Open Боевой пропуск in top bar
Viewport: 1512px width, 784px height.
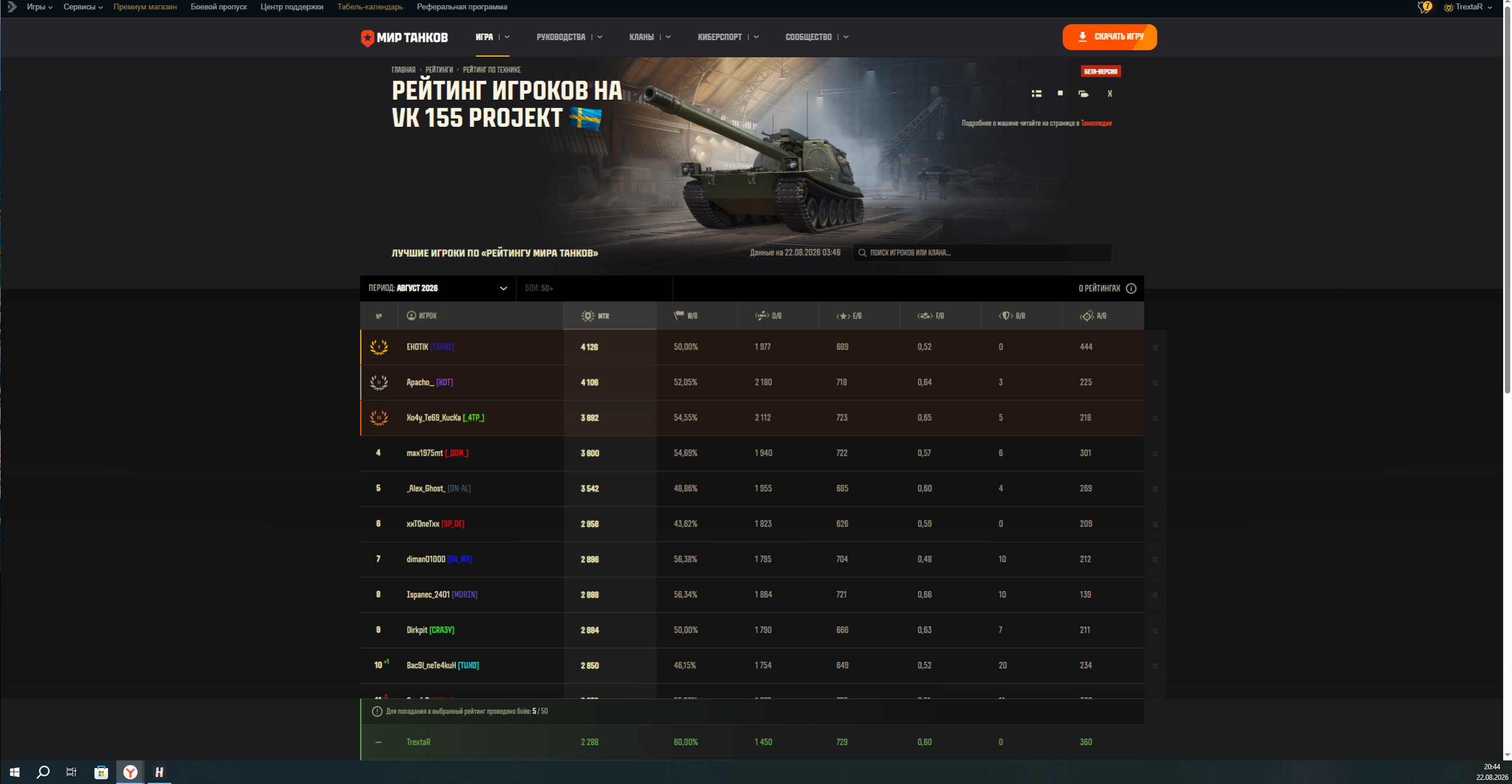pos(219,7)
